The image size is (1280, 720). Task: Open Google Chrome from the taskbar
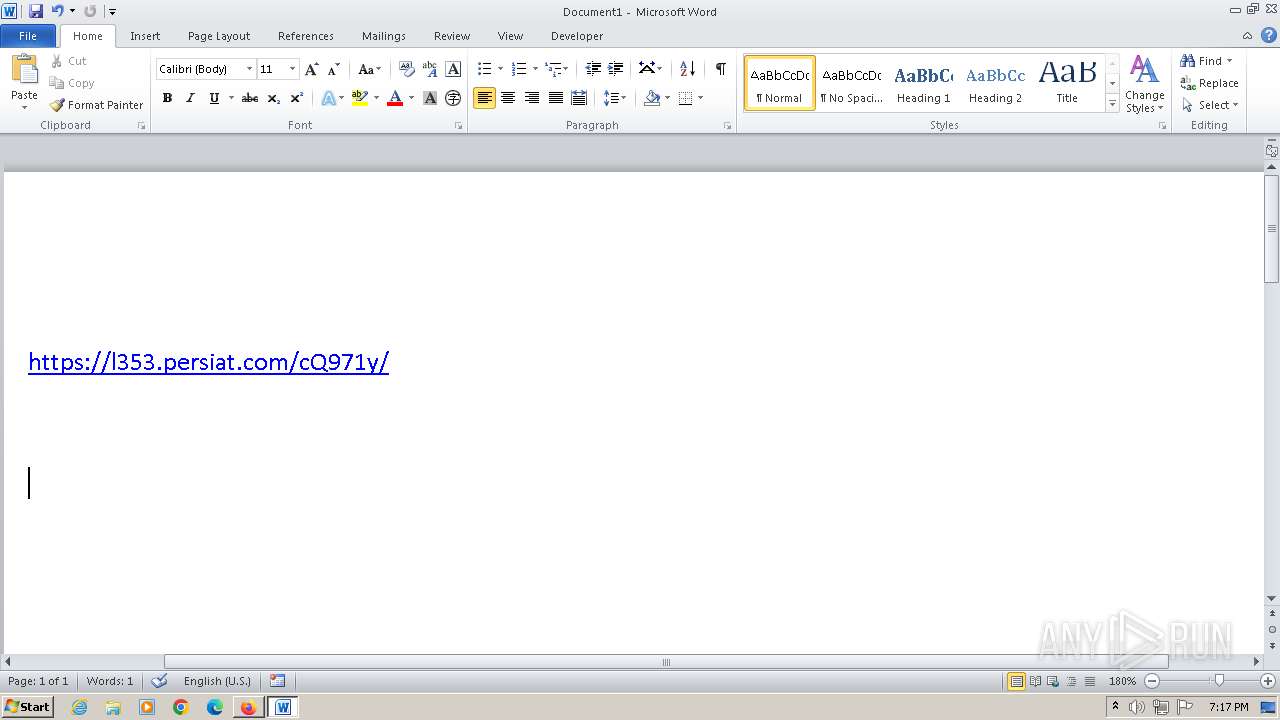pos(181,707)
